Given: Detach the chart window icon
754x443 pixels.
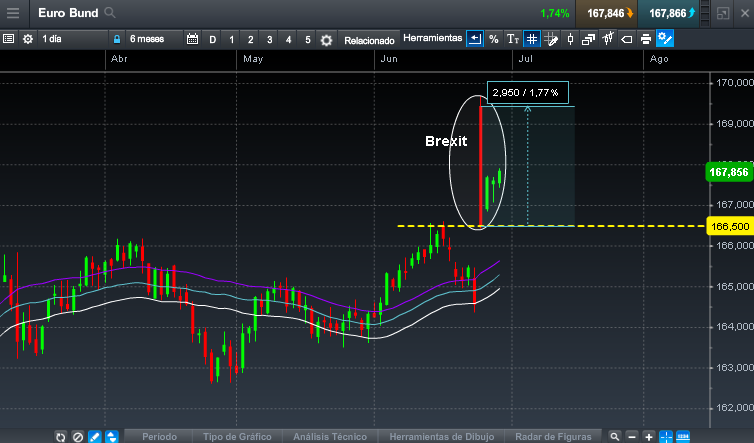Looking at the screenshot, I should tap(723, 13).
